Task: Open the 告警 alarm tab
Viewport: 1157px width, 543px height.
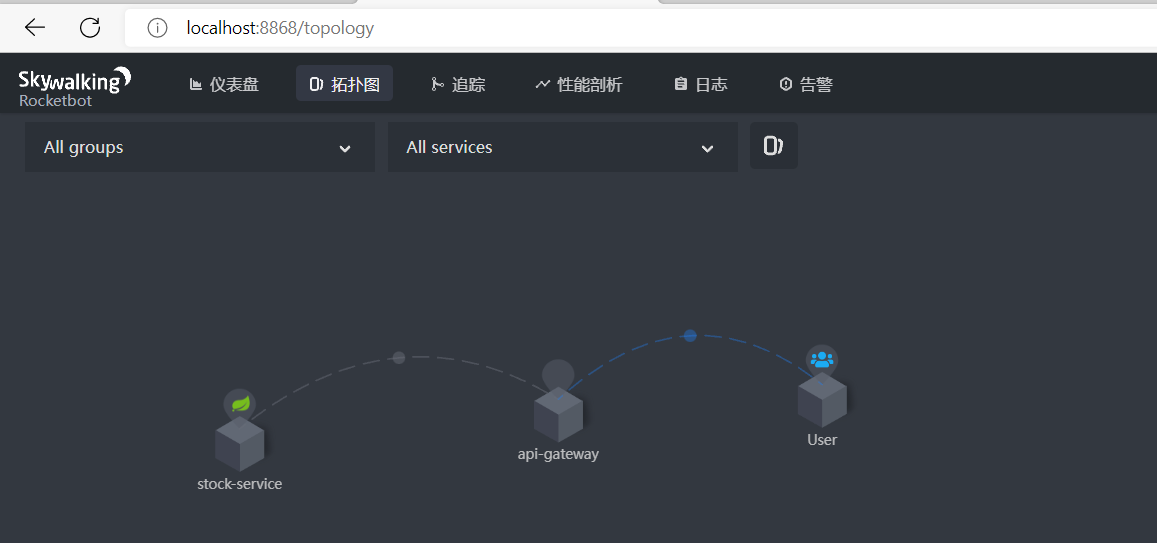Action: pos(805,85)
